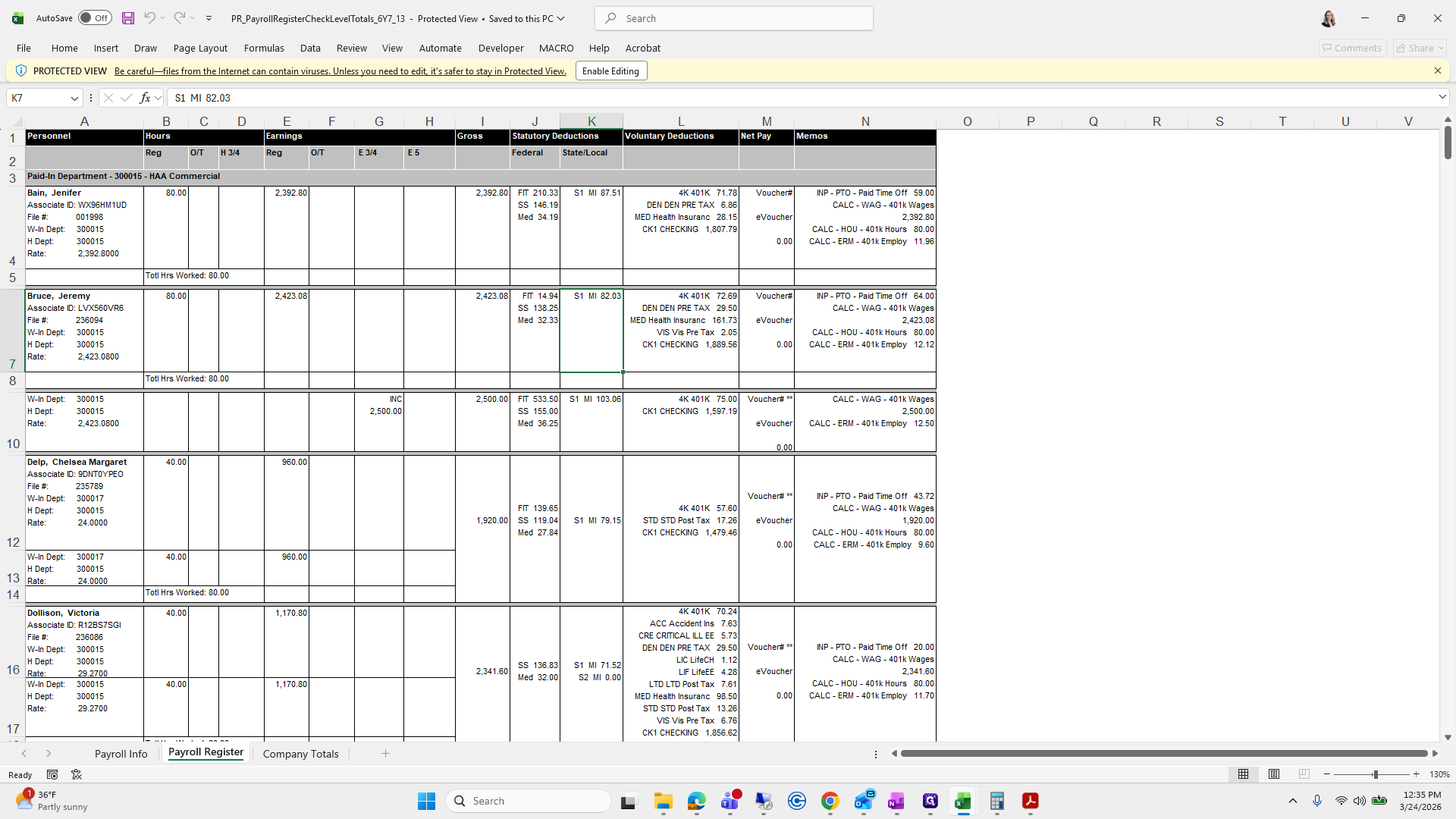Click the Save icon in title bar
Viewport: 1456px width, 819px height.
click(x=128, y=18)
